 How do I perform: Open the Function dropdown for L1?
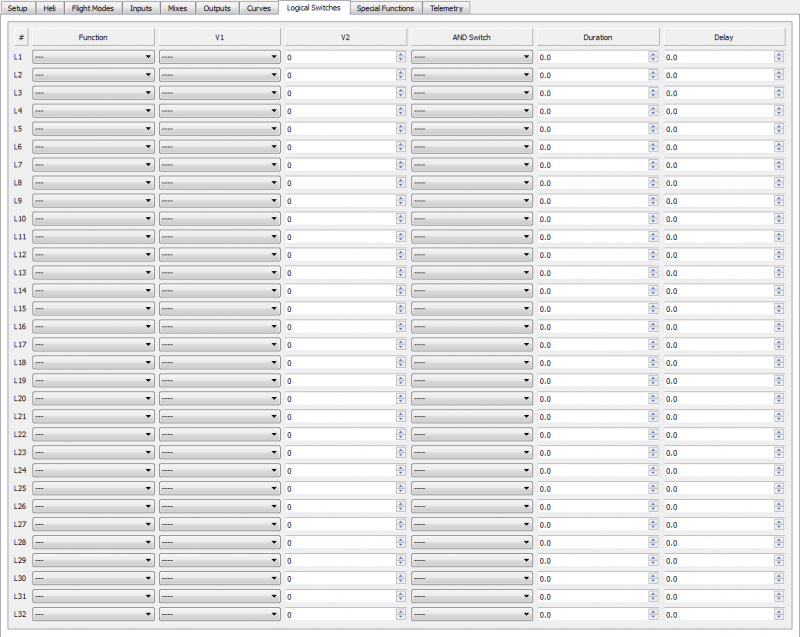click(93, 57)
